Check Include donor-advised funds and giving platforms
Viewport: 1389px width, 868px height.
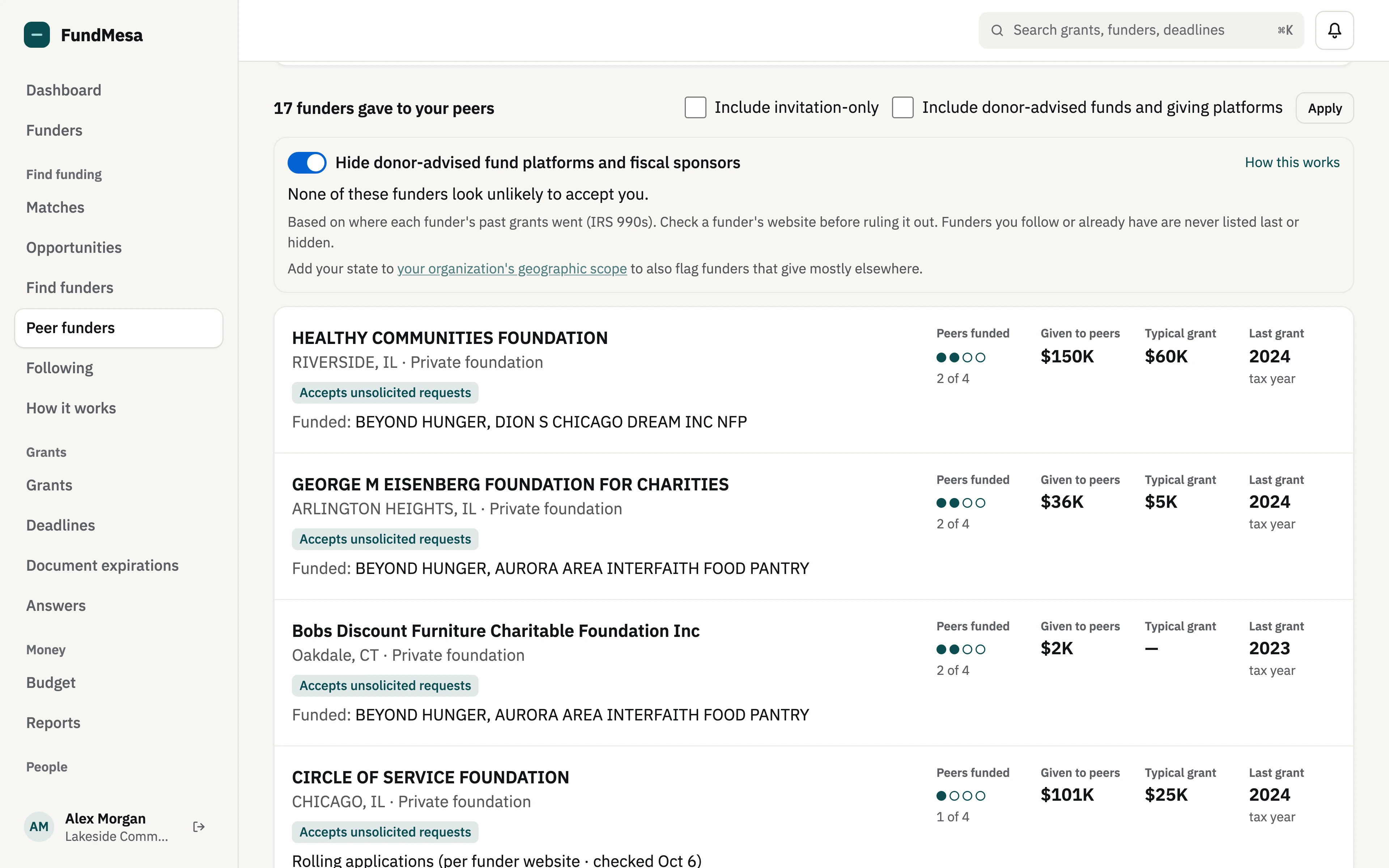click(903, 107)
